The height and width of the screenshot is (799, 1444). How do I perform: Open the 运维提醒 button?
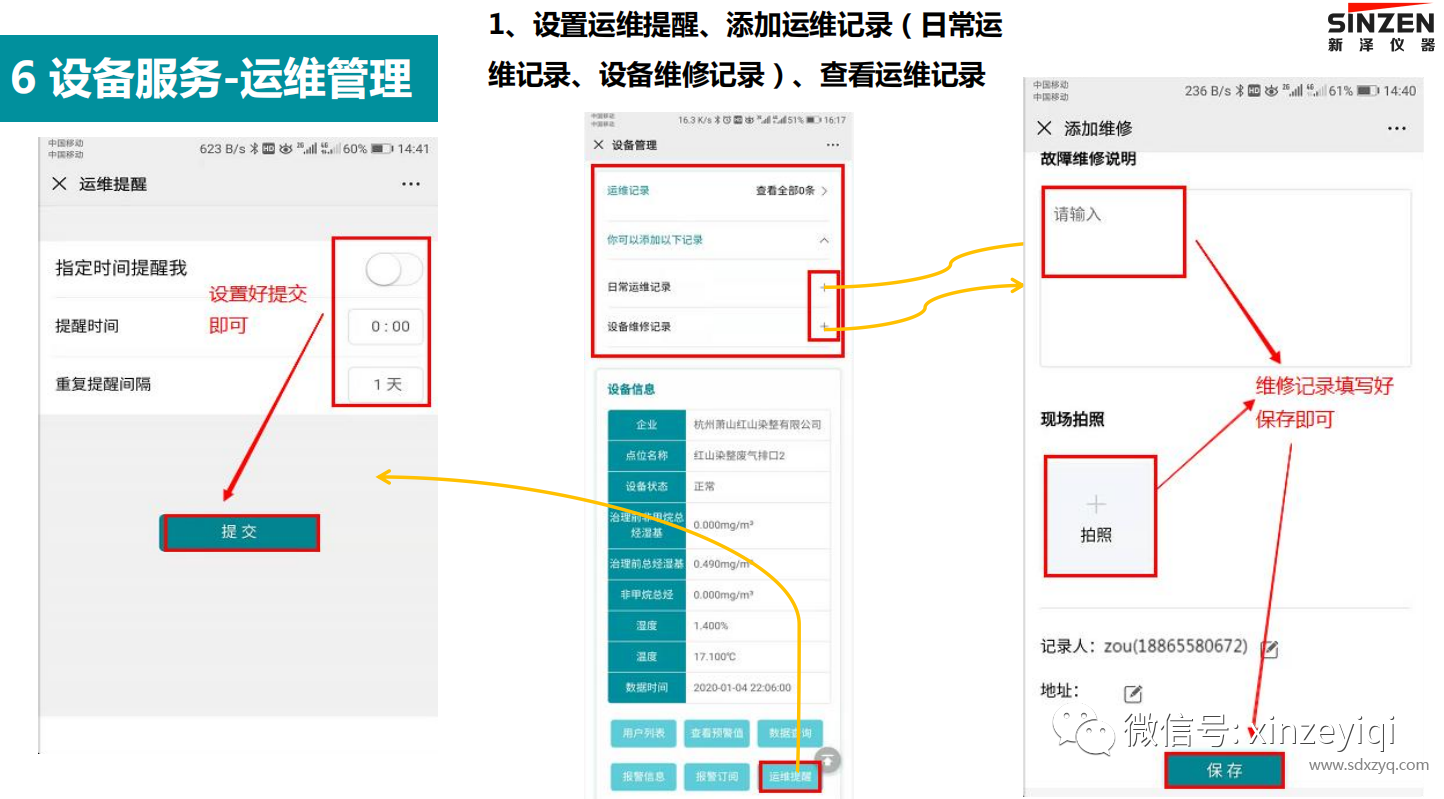click(790, 777)
